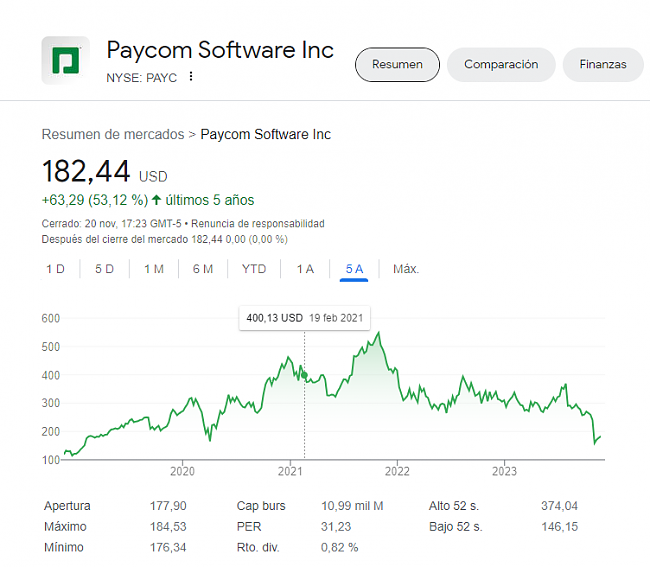Viewport: 650px width, 567px height.
Task: Click the 2020 label on chart axis
Action: pyautogui.click(x=182, y=471)
